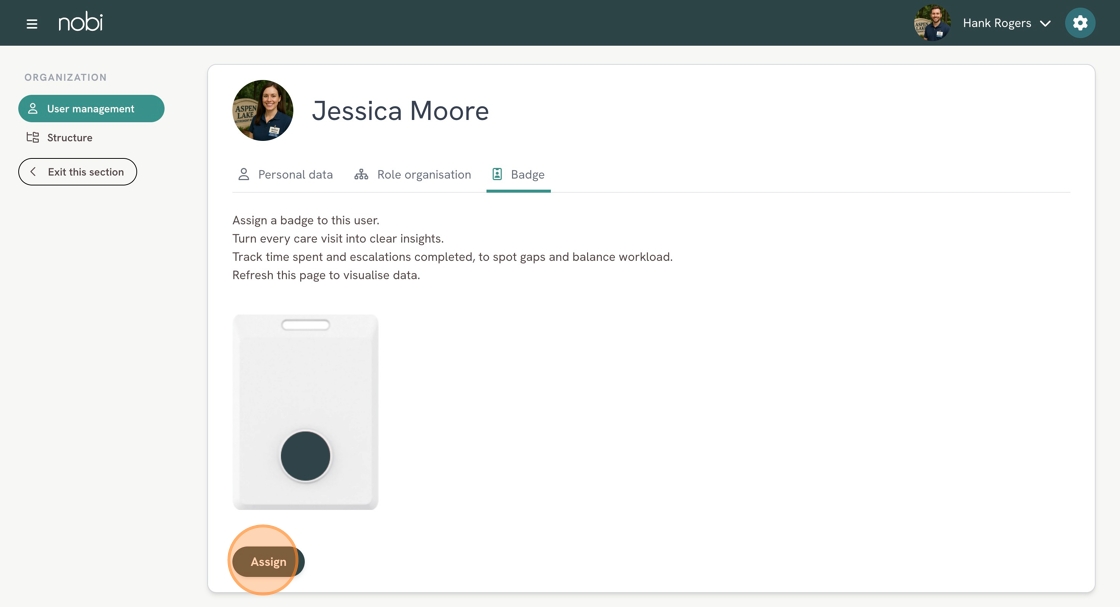1120x607 pixels.
Task: Click Exit this section button
Action: 77,172
